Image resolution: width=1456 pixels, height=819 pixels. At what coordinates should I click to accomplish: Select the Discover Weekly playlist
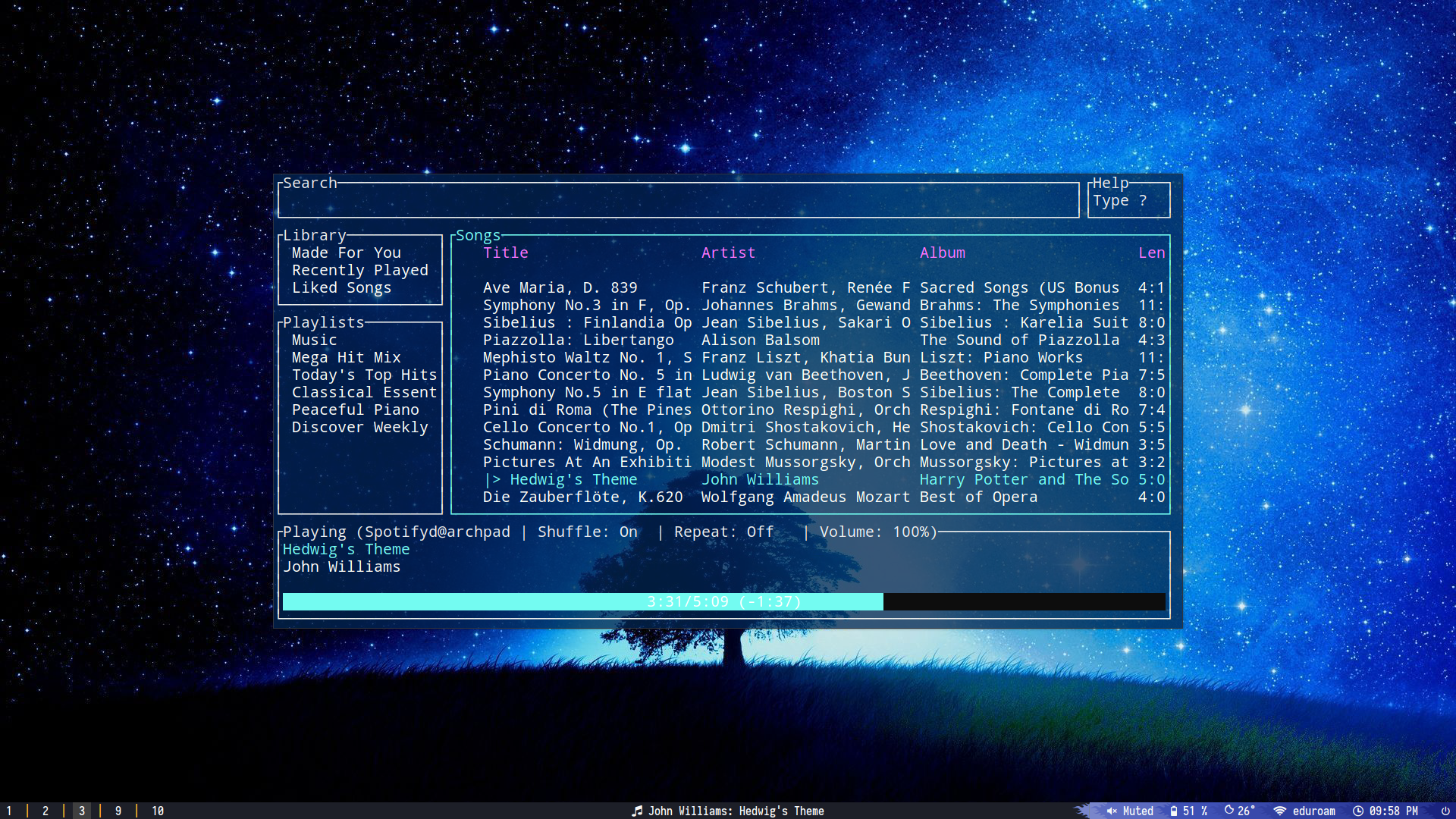click(360, 427)
